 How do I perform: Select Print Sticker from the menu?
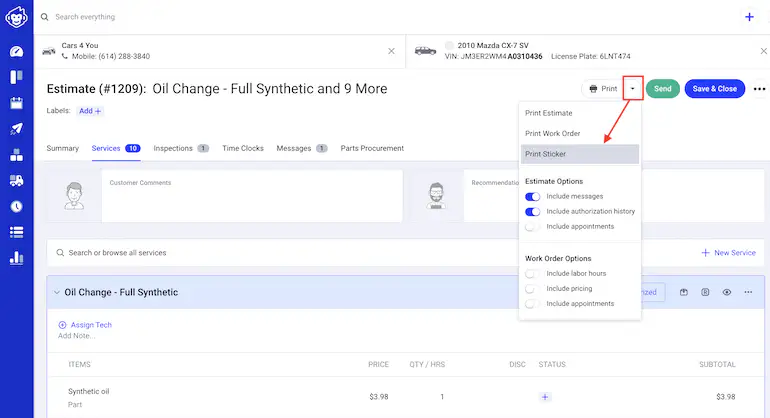tap(579, 154)
